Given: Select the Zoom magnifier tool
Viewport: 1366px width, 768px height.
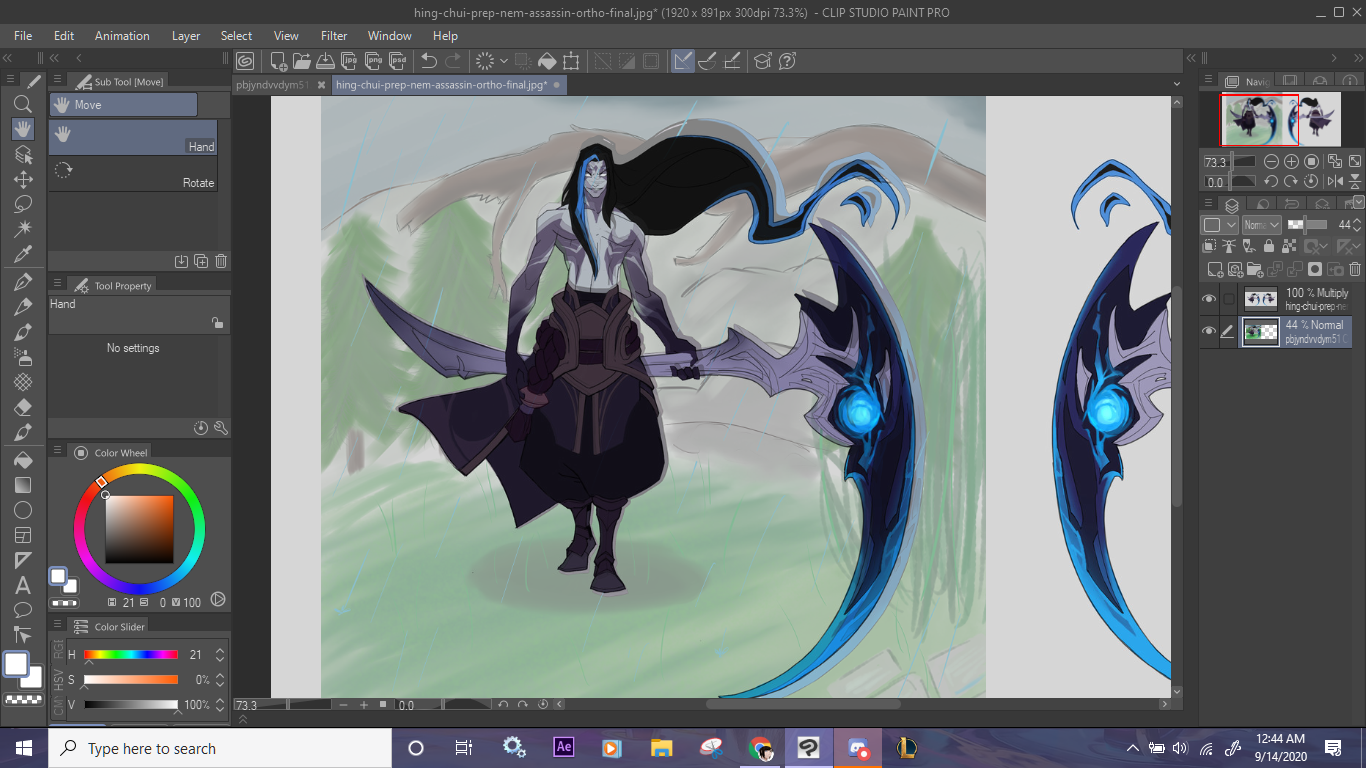Looking at the screenshot, I should coord(23,104).
